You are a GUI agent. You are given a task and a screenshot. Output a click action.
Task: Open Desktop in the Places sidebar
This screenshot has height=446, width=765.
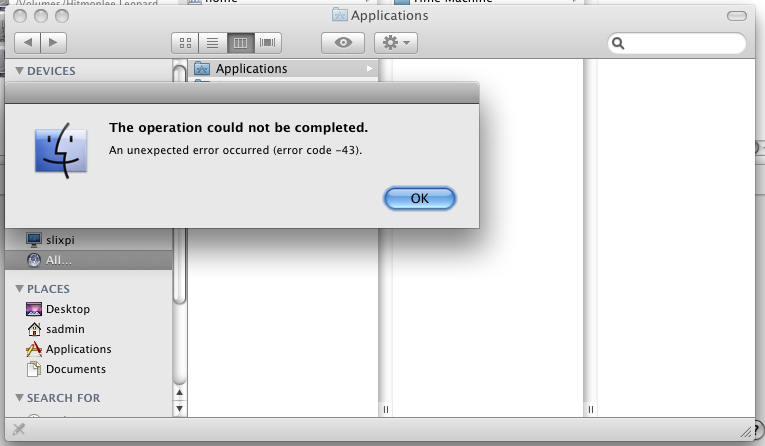pos(88,309)
